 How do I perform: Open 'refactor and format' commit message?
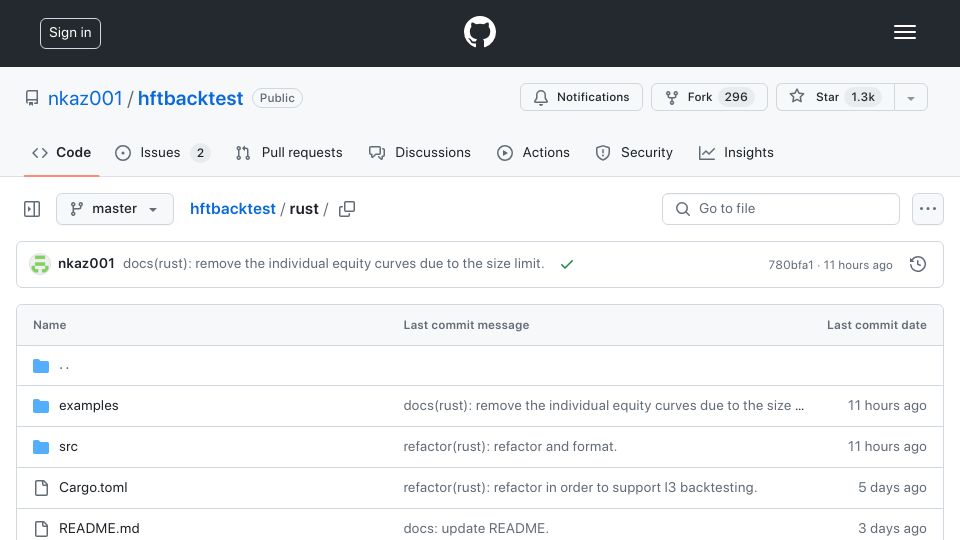[510, 446]
